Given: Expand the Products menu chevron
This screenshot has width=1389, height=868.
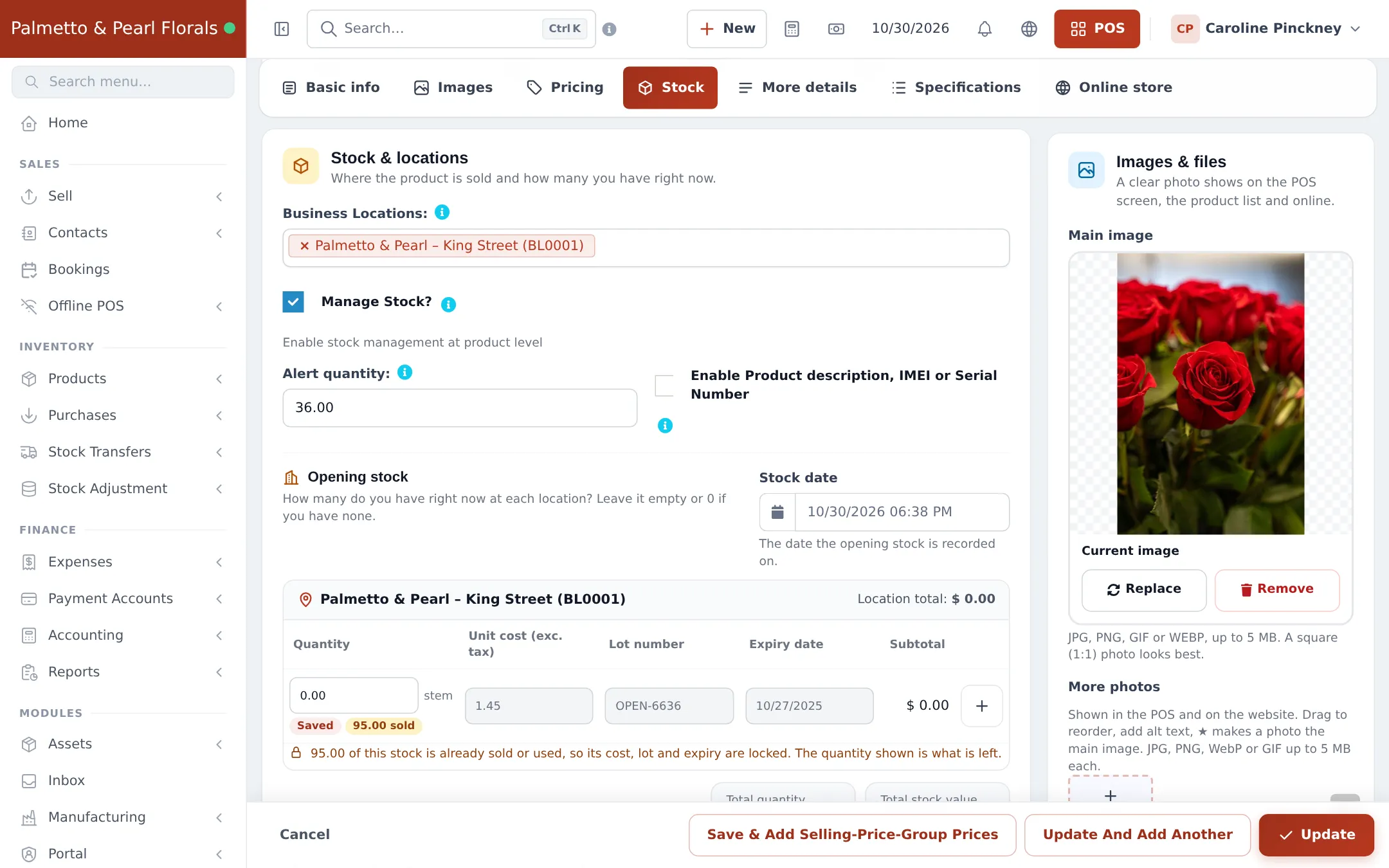Looking at the screenshot, I should click(x=219, y=379).
